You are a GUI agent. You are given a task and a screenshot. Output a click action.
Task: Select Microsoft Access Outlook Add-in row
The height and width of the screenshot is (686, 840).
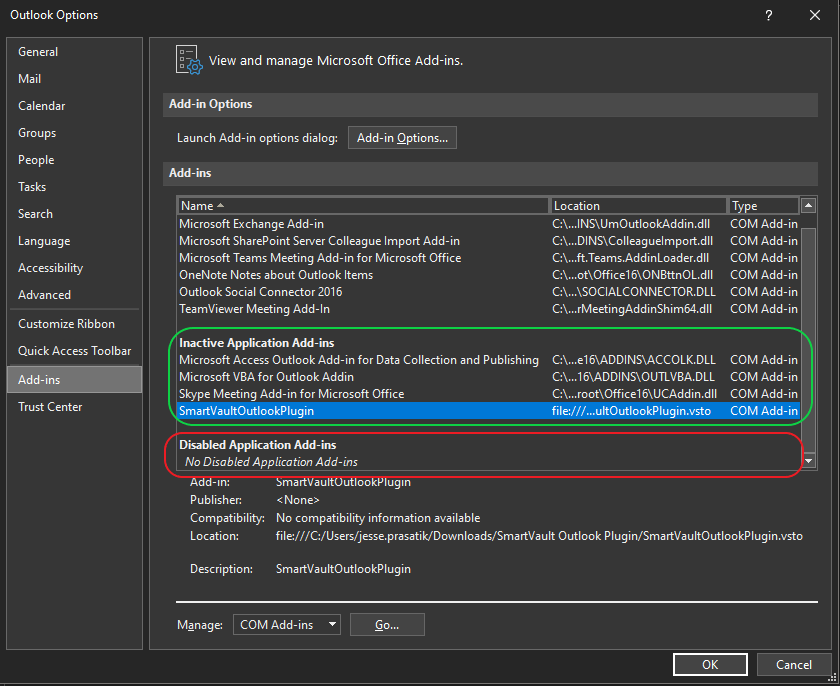tap(489, 360)
